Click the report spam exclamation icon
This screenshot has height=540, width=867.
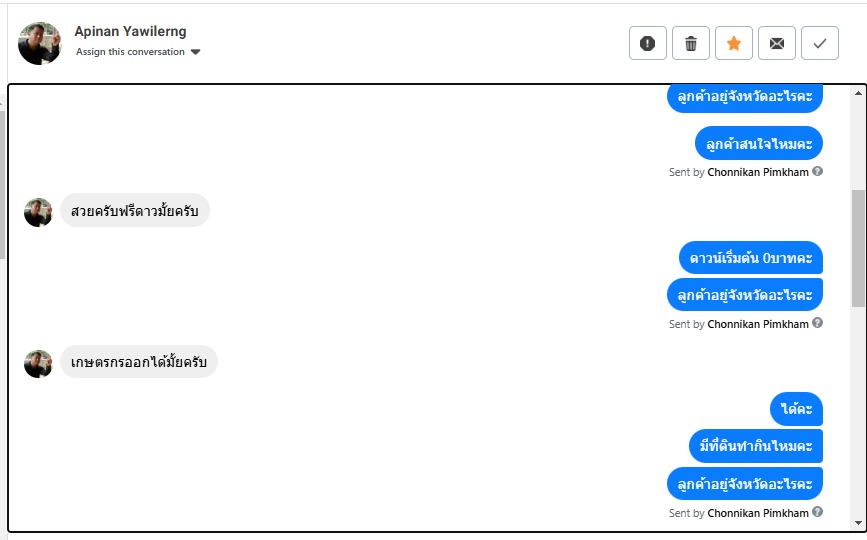pos(647,43)
